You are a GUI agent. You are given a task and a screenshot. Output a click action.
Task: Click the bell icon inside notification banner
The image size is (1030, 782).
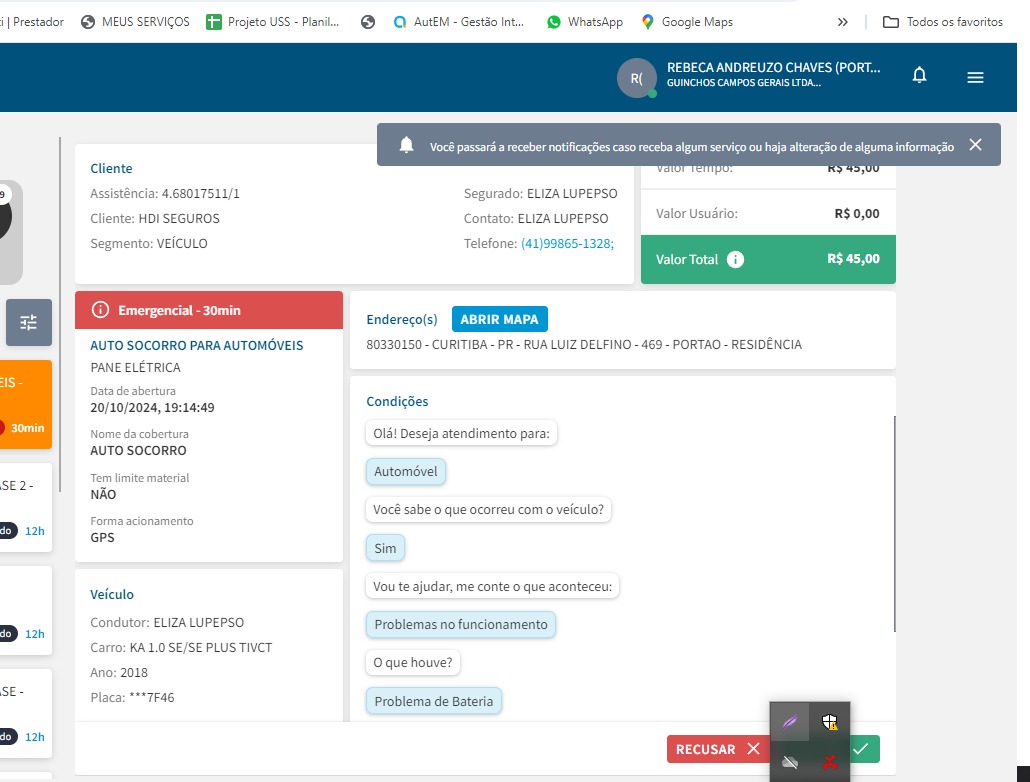[407, 145]
